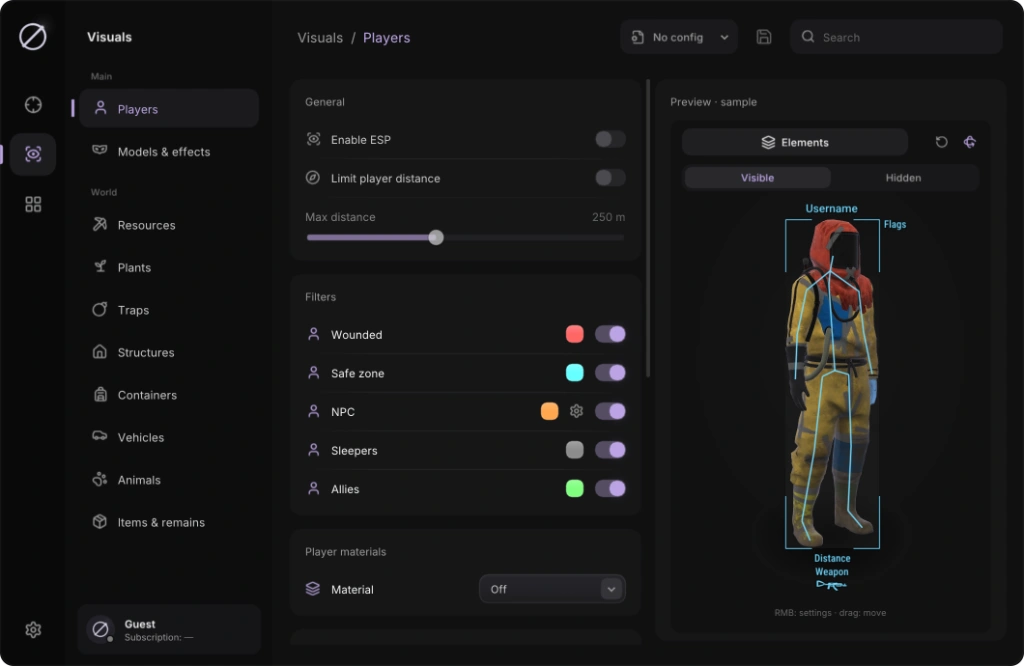Pick the Safe zone cyan color swatch
Screen dimensions: 1024x666
click(x=575, y=373)
